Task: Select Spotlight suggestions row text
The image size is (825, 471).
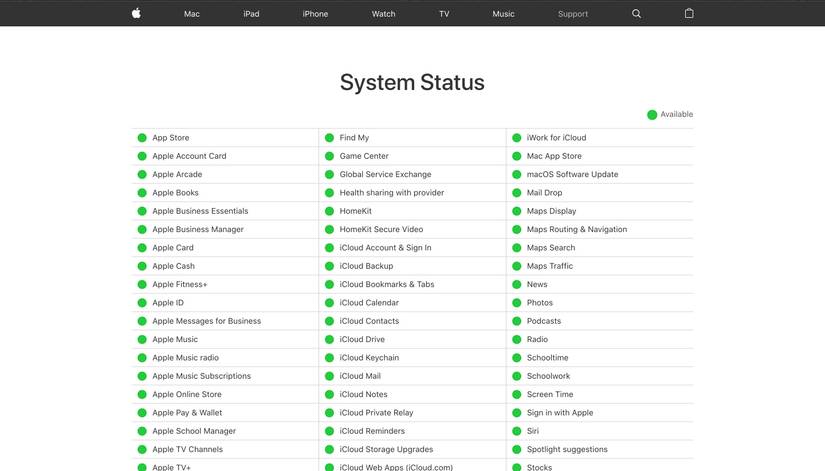Action: click(567, 449)
